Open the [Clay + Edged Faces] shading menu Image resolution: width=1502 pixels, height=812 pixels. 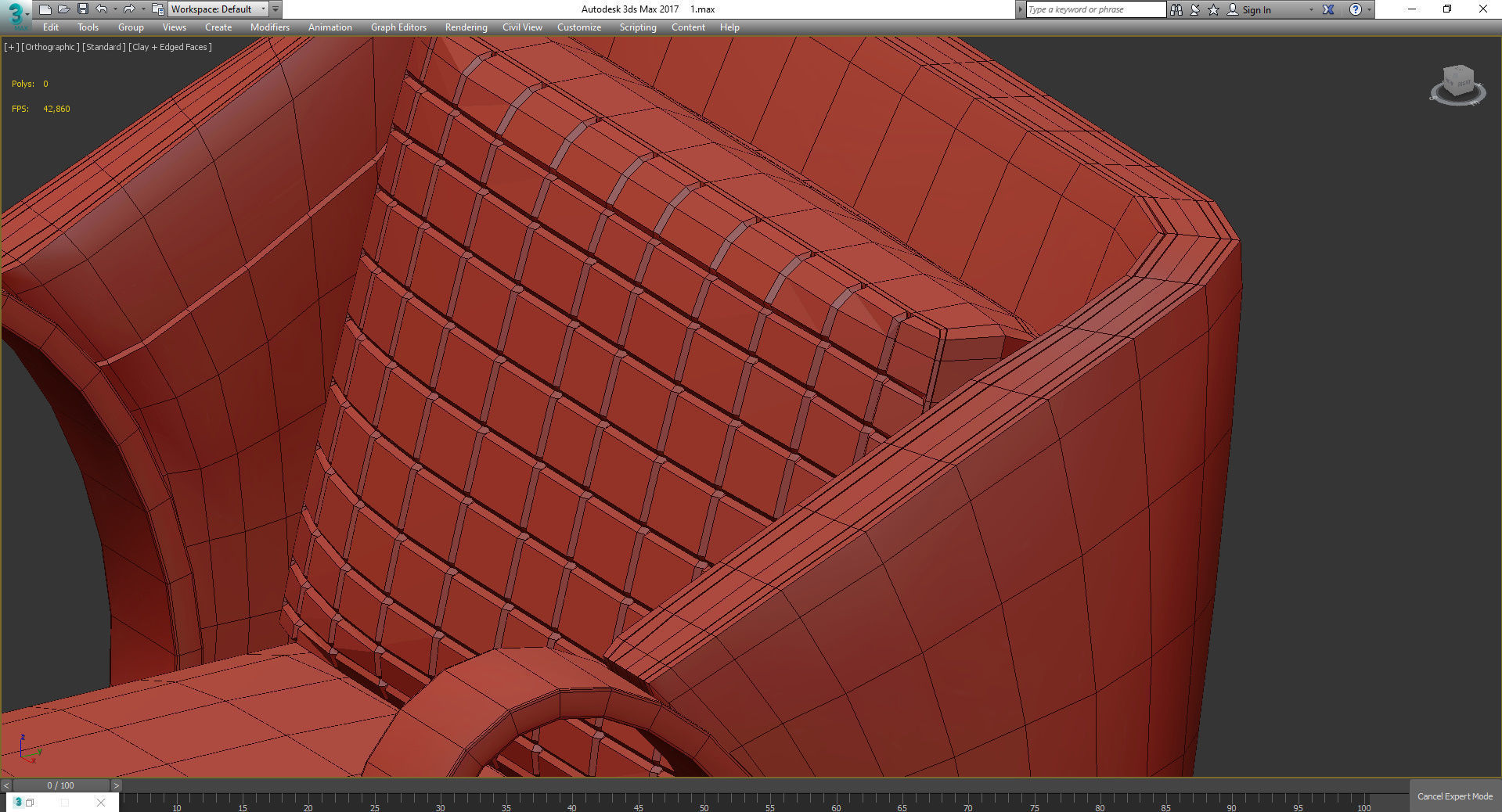(x=170, y=47)
